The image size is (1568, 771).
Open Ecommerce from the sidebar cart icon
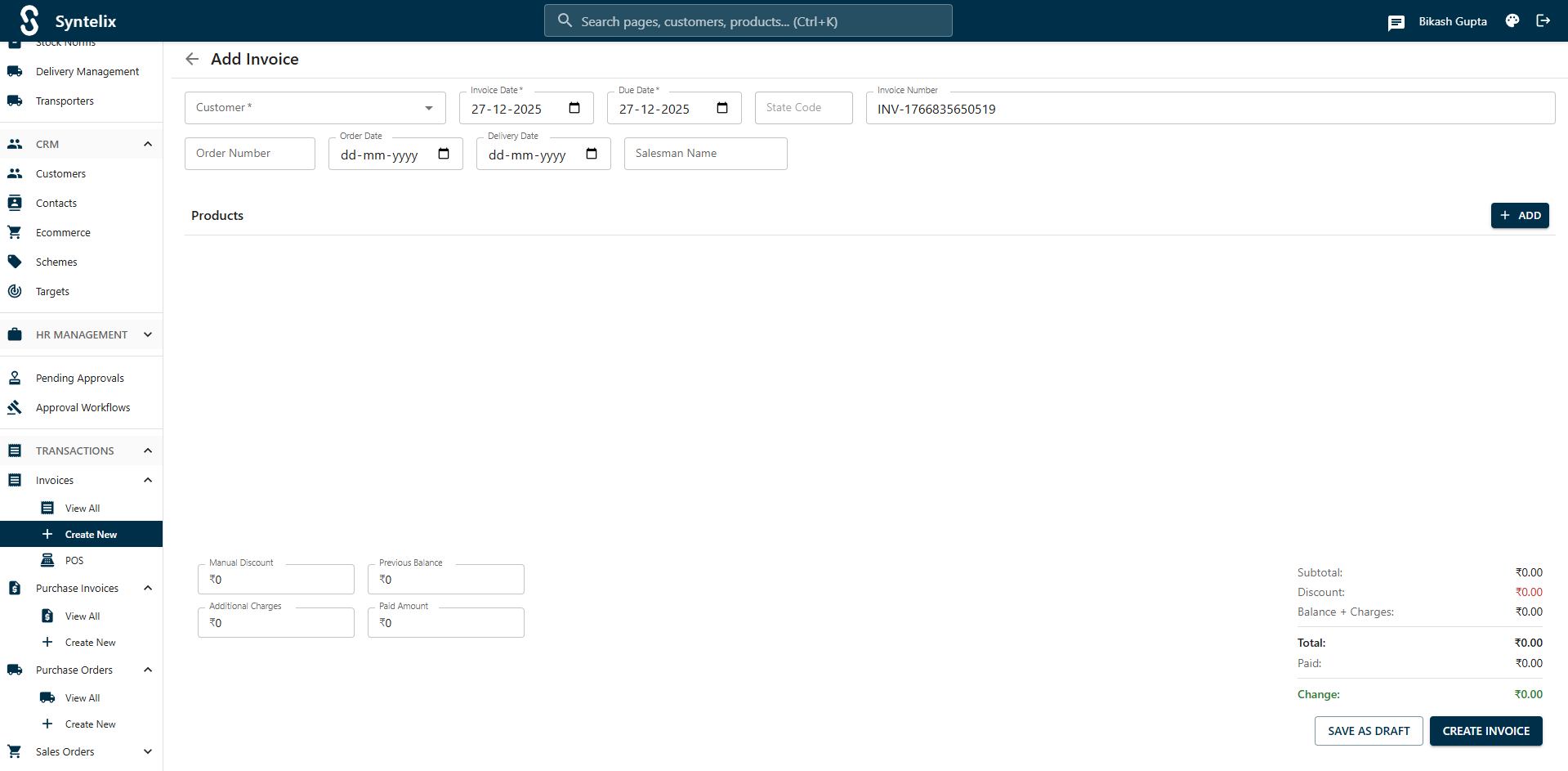tap(15, 231)
